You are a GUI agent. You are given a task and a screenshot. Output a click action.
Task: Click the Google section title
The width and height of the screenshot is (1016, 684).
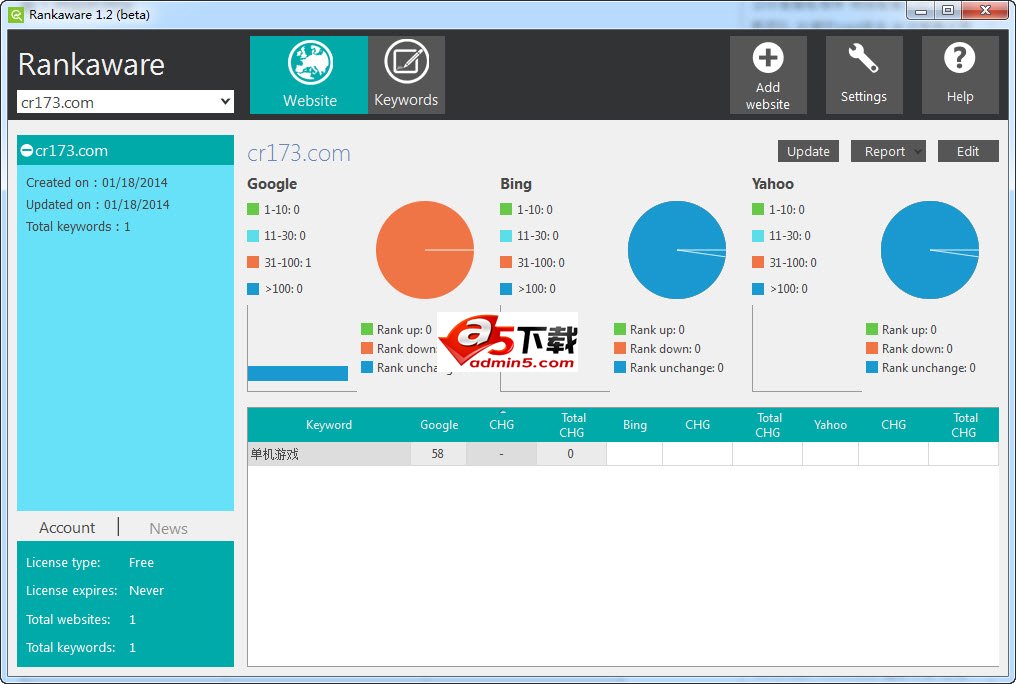tap(272, 184)
